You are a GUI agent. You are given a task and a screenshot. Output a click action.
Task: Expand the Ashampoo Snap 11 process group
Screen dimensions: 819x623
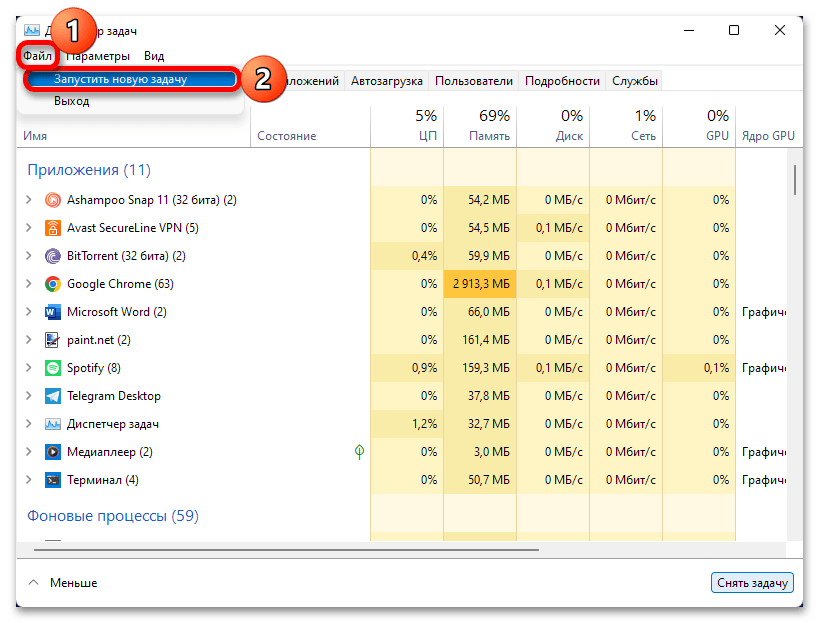click(29, 199)
